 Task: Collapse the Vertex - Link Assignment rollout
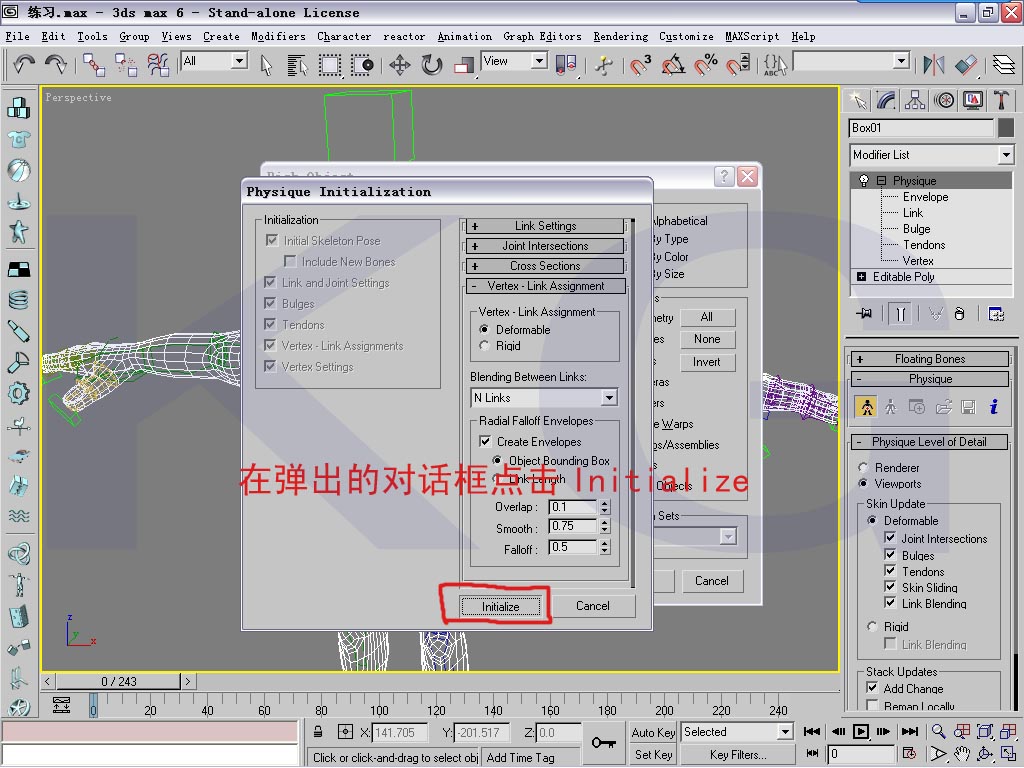click(x=545, y=286)
